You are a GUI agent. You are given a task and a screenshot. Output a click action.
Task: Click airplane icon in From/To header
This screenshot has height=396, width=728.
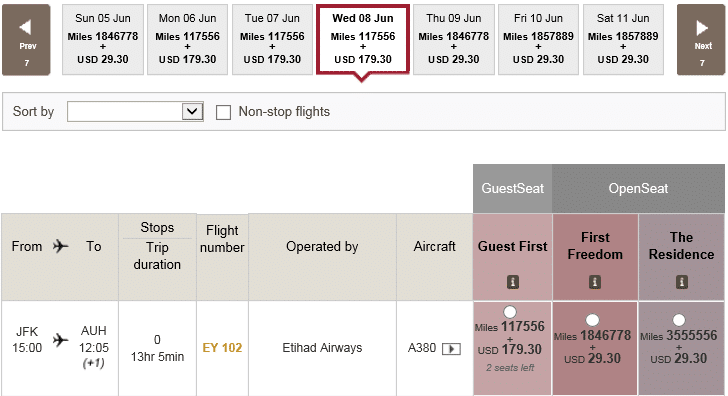[x=60, y=246]
